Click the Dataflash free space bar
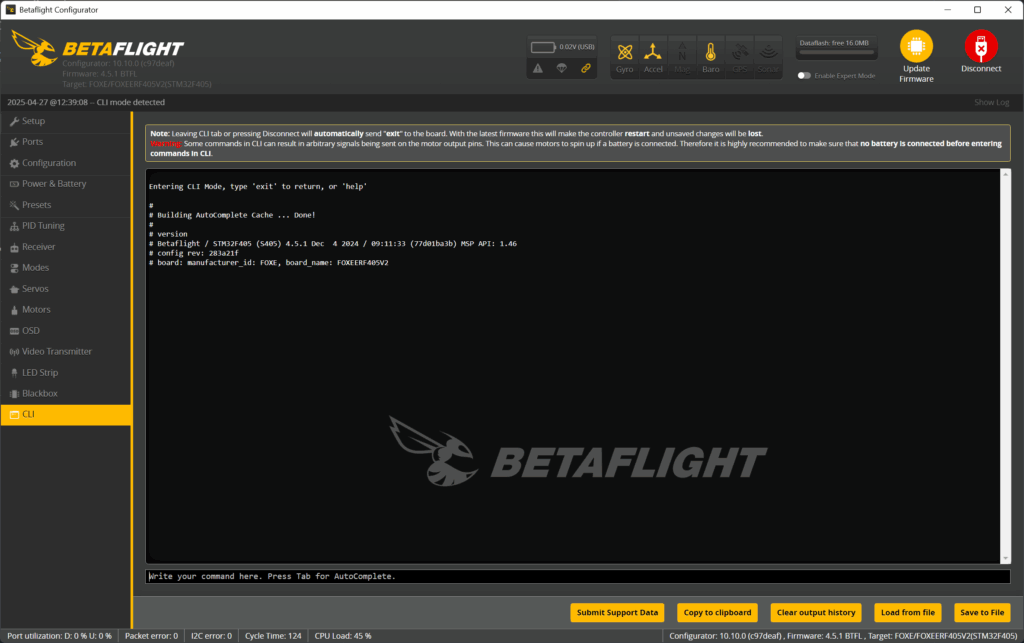The width and height of the screenshot is (1024, 643). (837, 52)
